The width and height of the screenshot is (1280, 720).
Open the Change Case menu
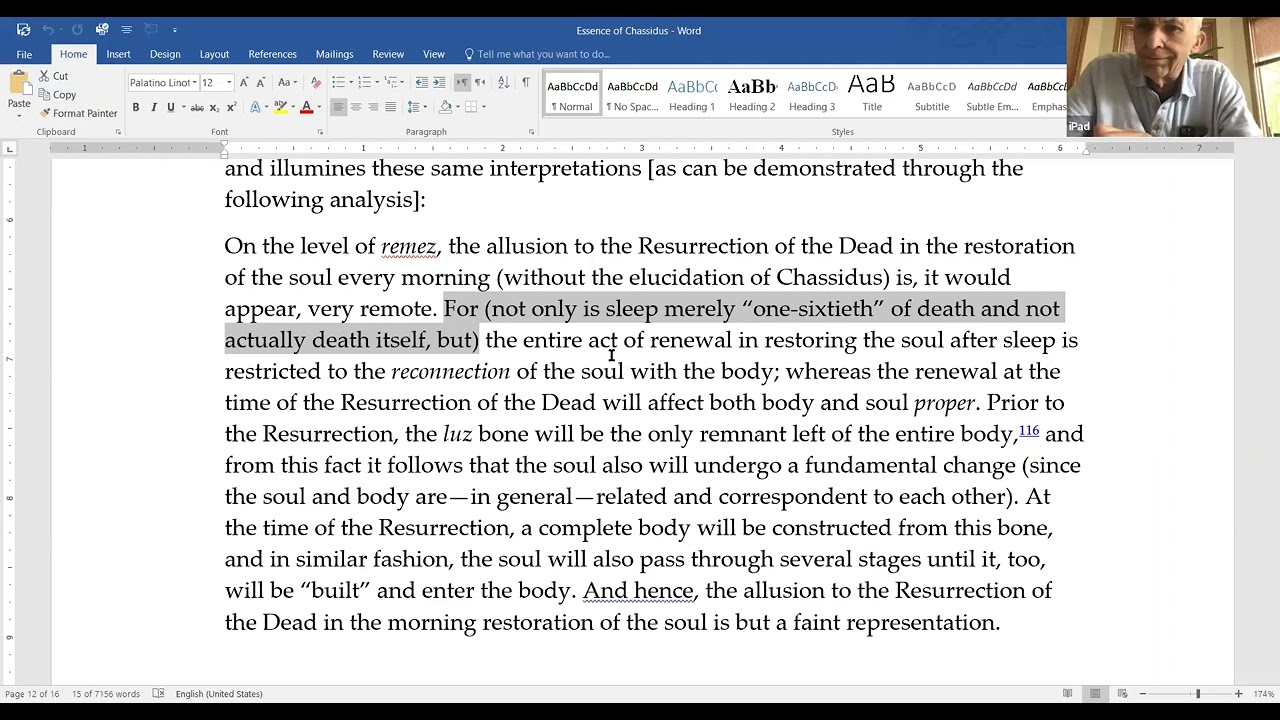287,82
